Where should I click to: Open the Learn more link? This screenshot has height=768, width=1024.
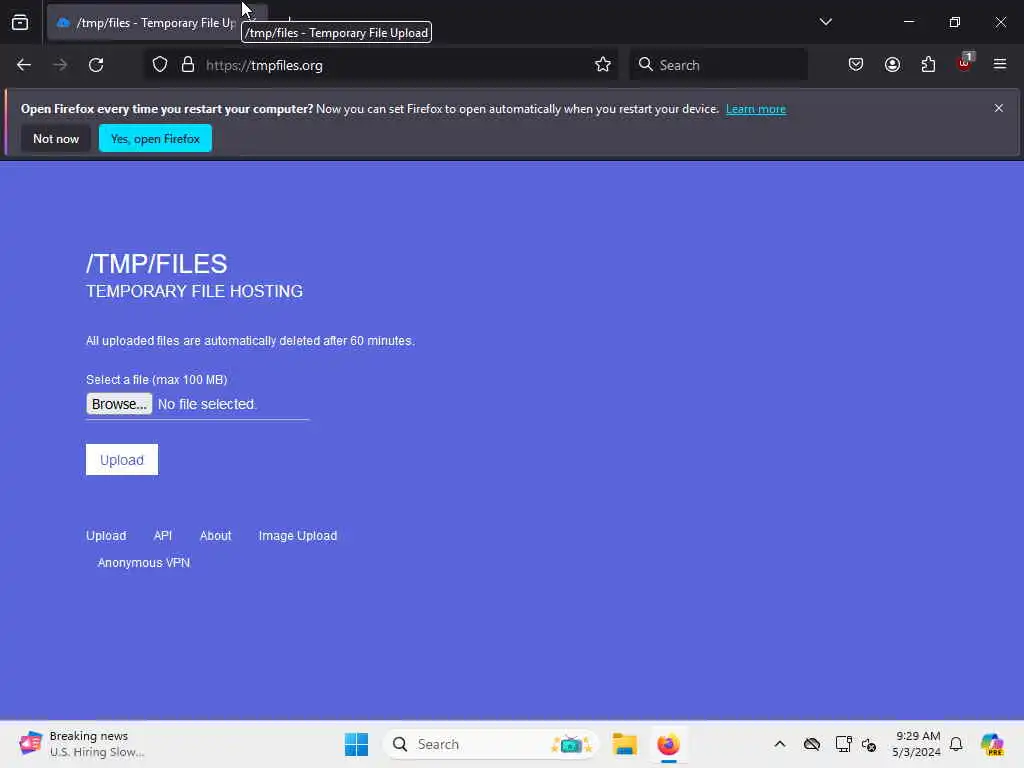point(756,109)
